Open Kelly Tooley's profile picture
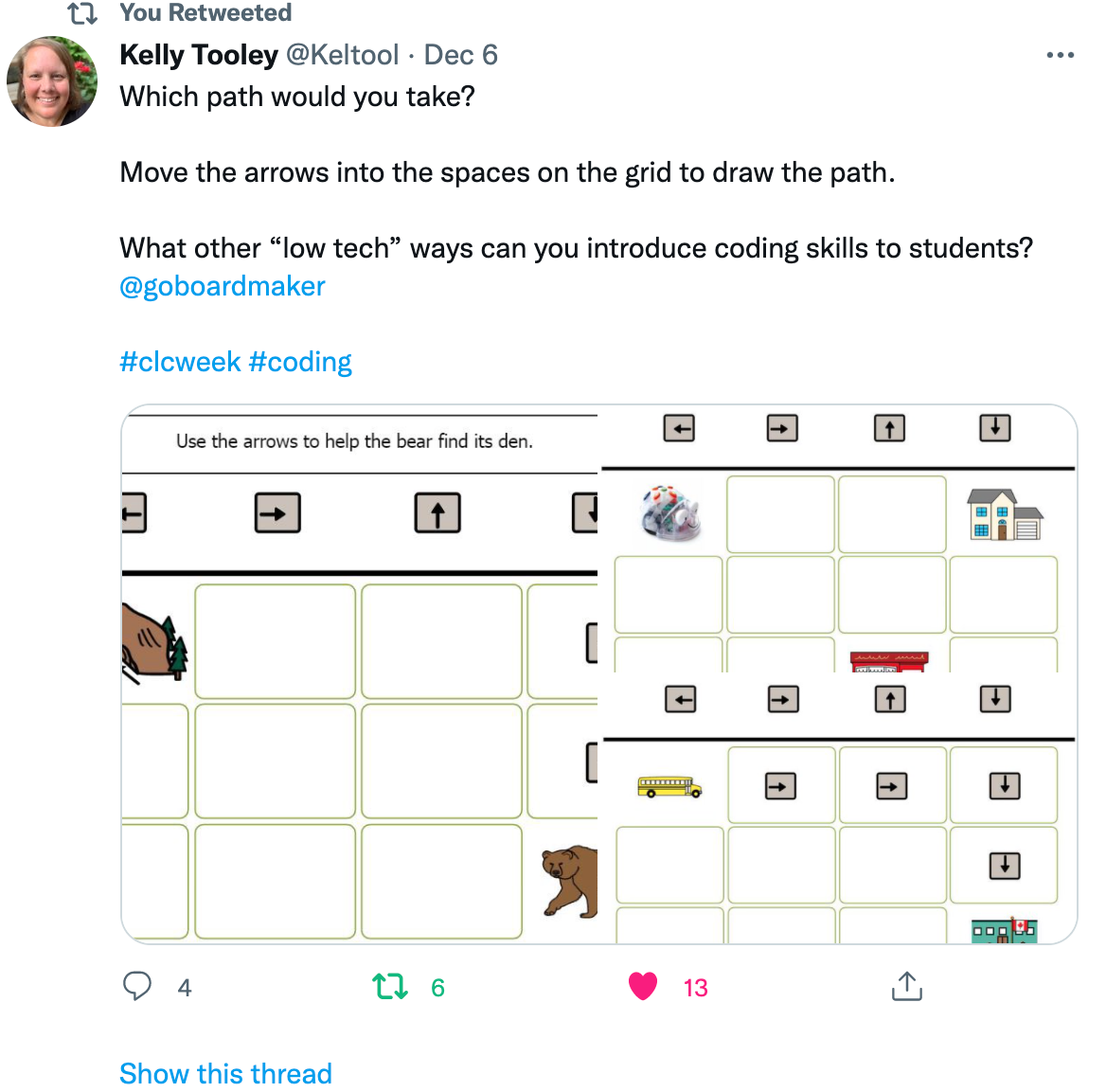The image size is (1106, 1092). pyautogui.click(x=52, y=81)
